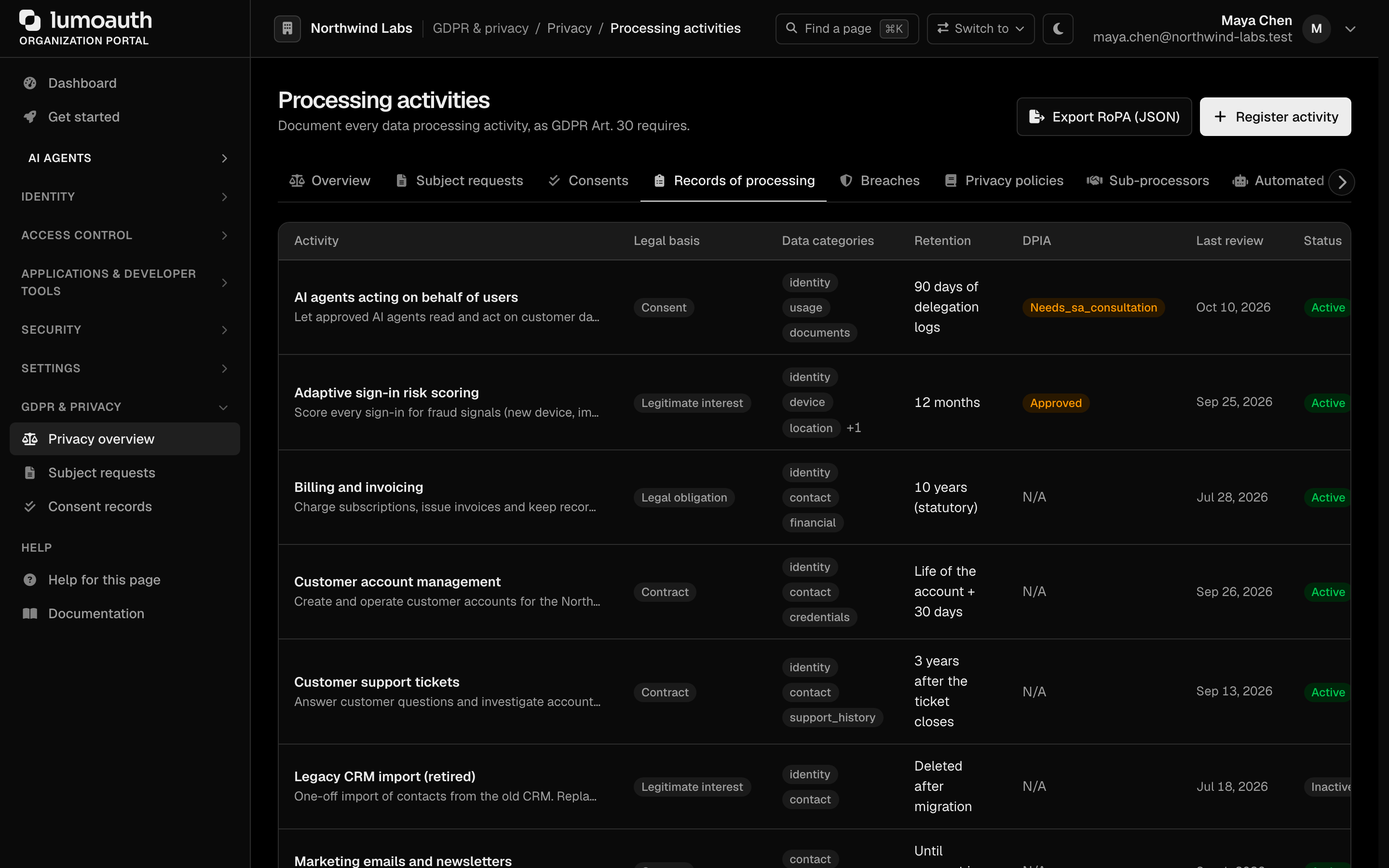Open the Privacy breadcrumb link
Viewport: 1389px width, 868px height.
pos(569,28)
